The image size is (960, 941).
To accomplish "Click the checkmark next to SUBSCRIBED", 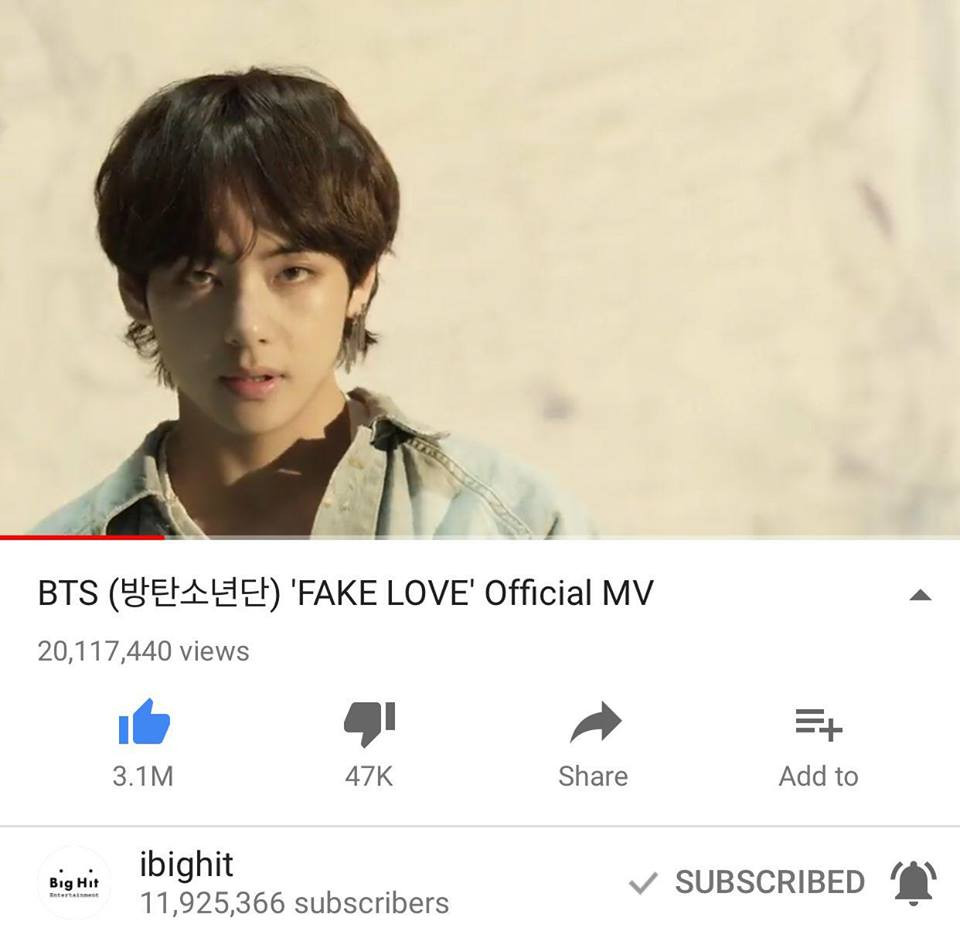I will tap(643, 883).
